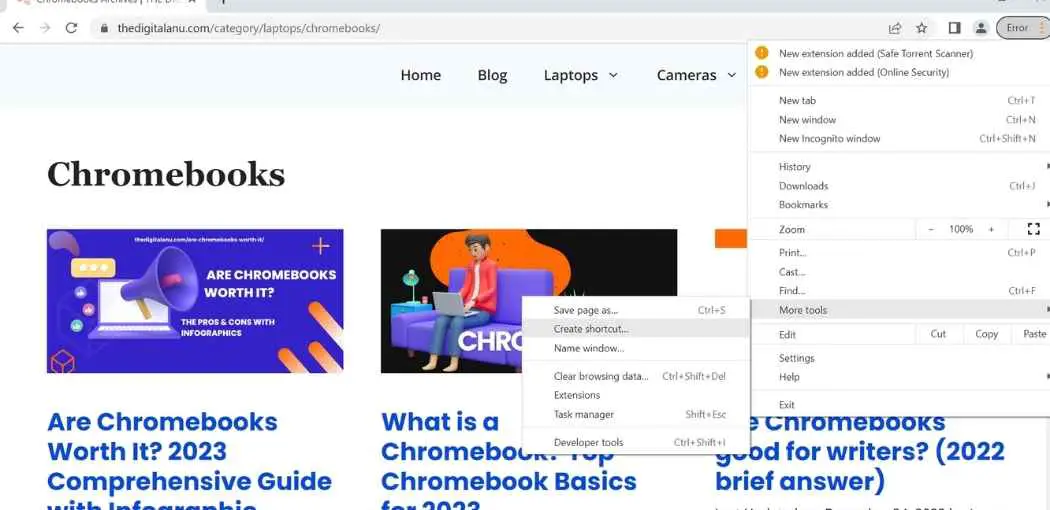
Task: Open Settings from Chrome menu
Action: point(899,358)
